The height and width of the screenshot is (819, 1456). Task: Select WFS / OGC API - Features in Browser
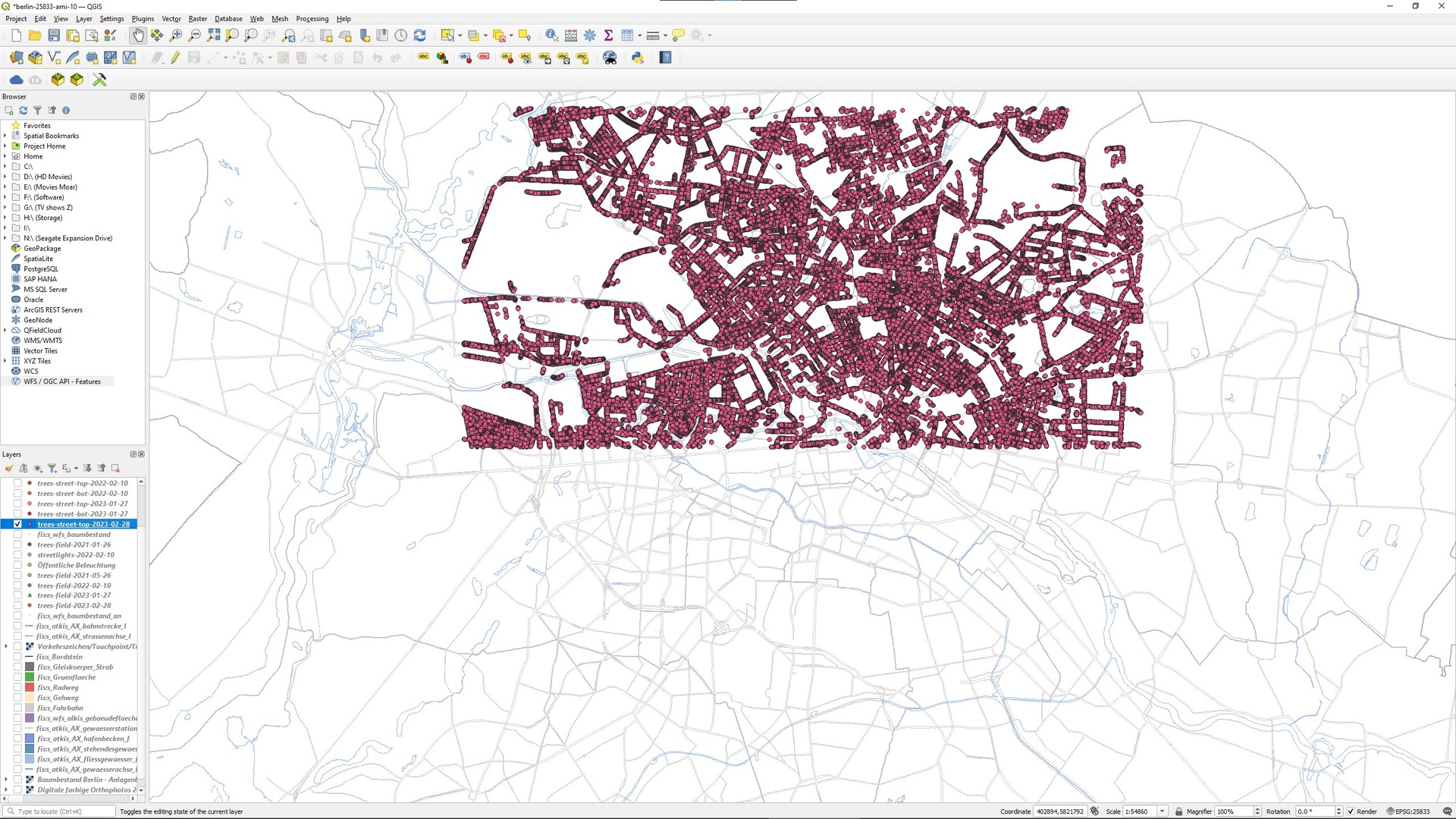[x=62, y=381]
